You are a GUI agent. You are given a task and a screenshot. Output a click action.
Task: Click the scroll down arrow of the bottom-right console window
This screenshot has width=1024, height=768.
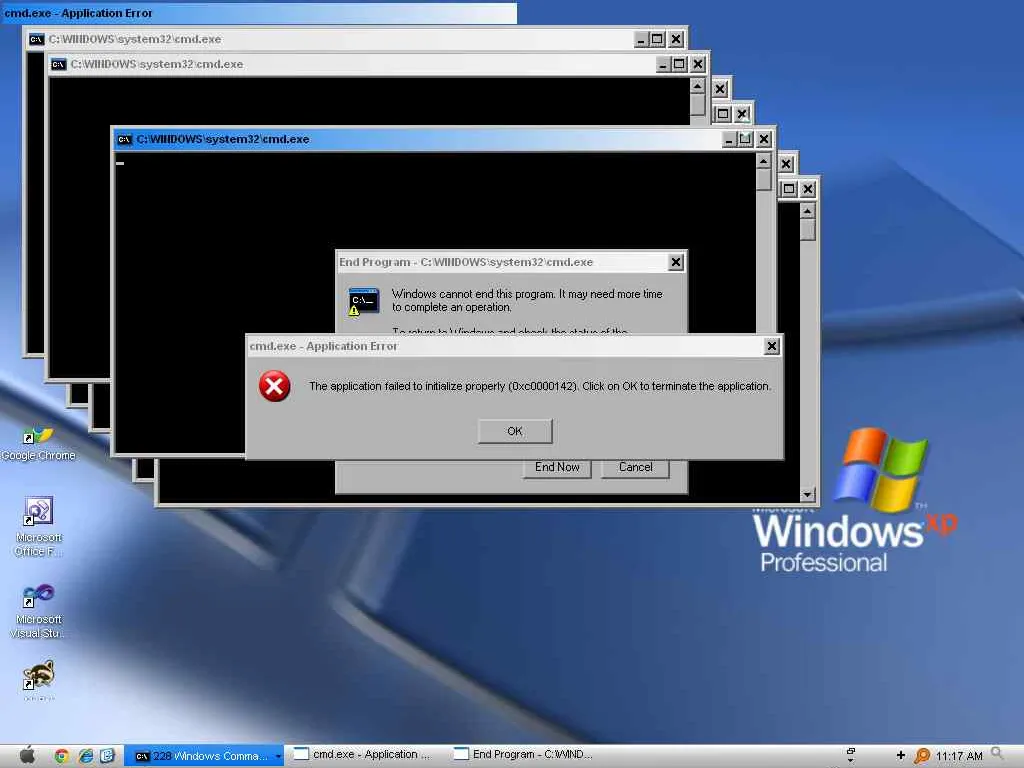808,494
